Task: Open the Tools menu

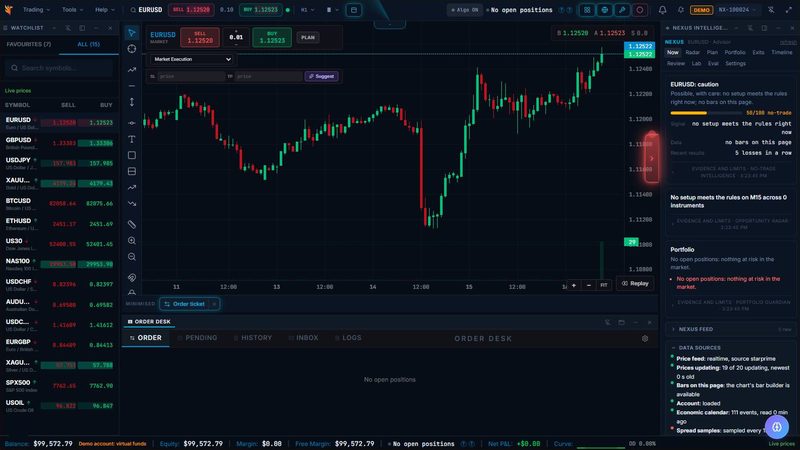Action: (72, 10)
